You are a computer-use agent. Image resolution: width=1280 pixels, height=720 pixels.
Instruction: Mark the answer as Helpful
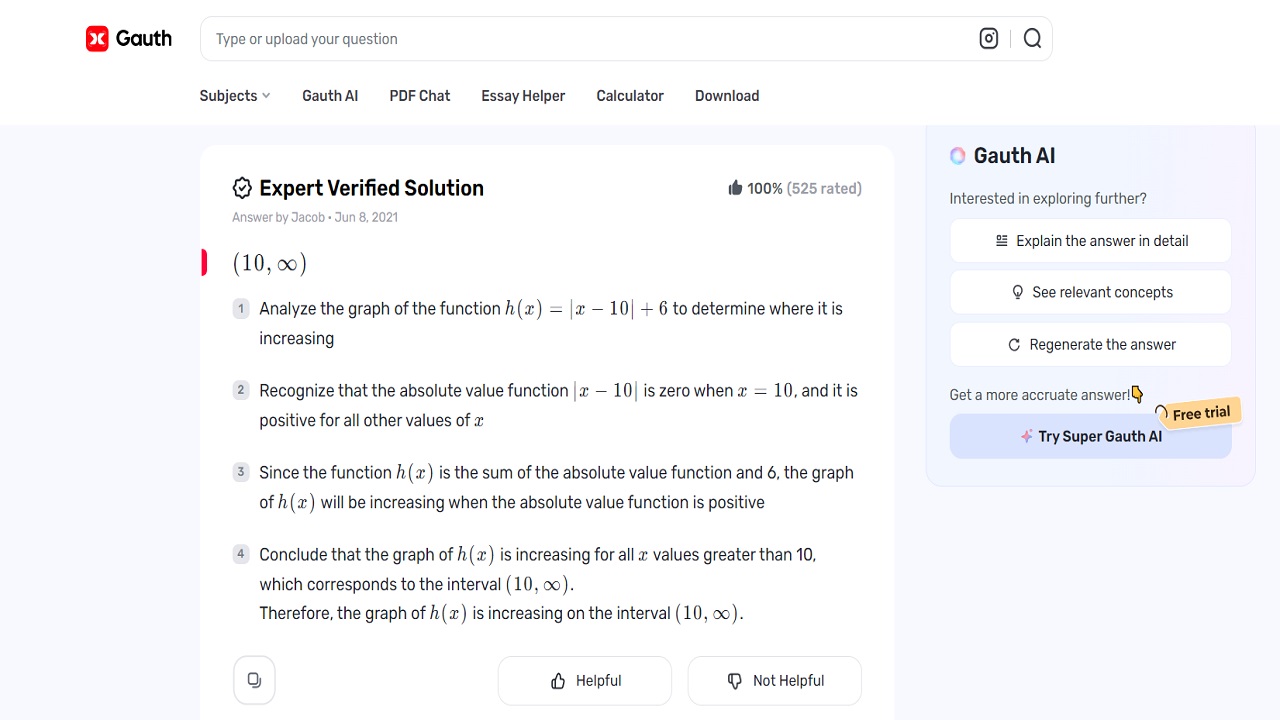[x=585, y=681]
